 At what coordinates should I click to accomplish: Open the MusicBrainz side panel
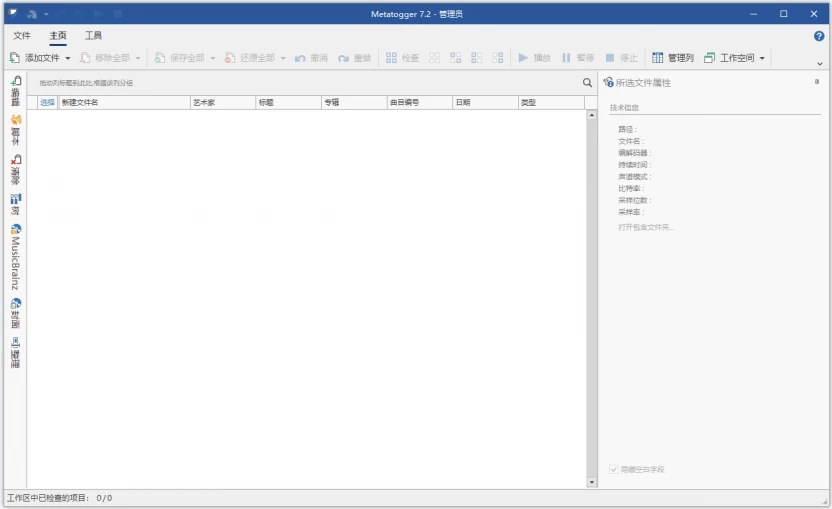(x=16, y=256)
